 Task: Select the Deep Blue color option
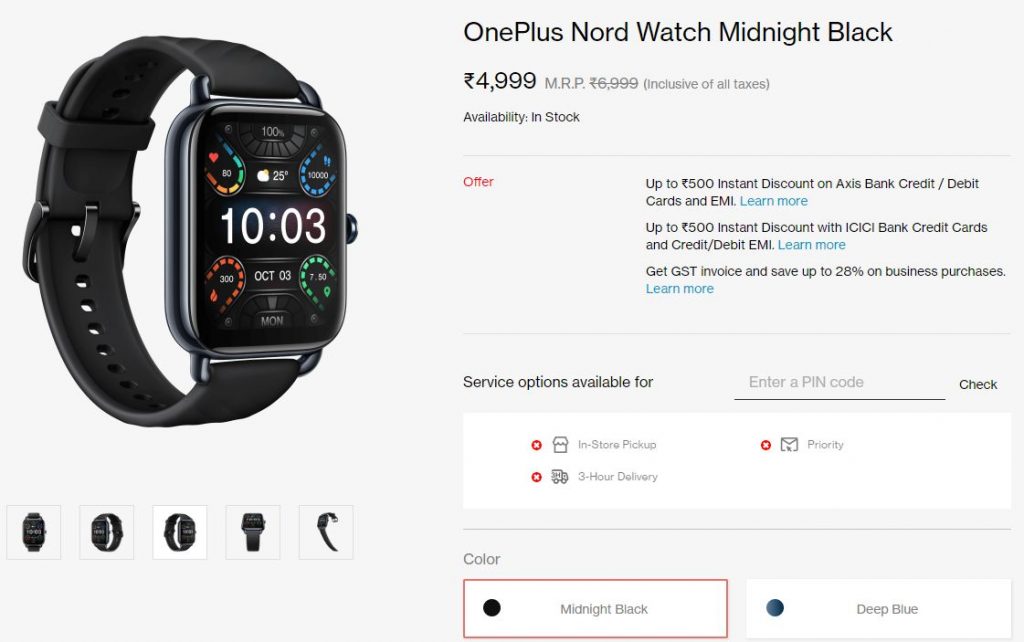[878, 608]
